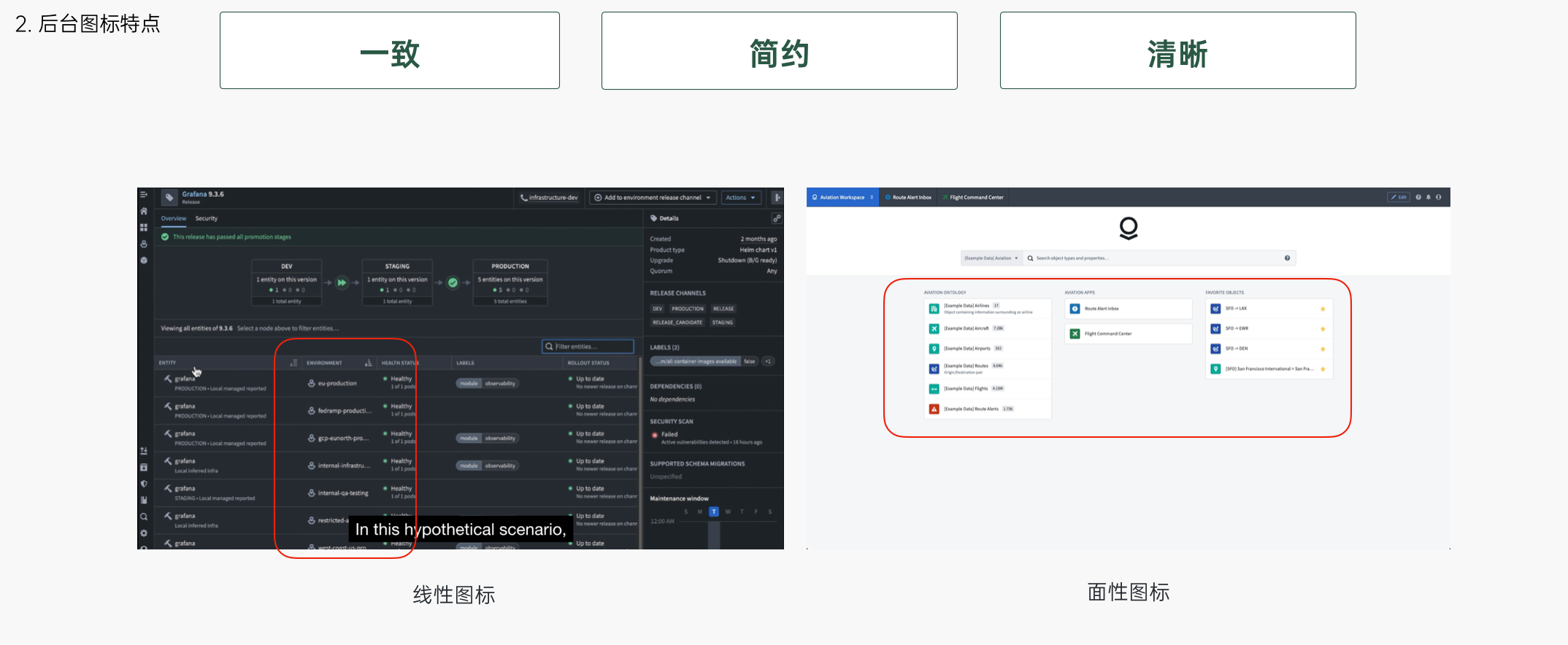Expand the +1 labels overflow chip
This screenshot has height=645, width=1568.
(x=768, y=361)
